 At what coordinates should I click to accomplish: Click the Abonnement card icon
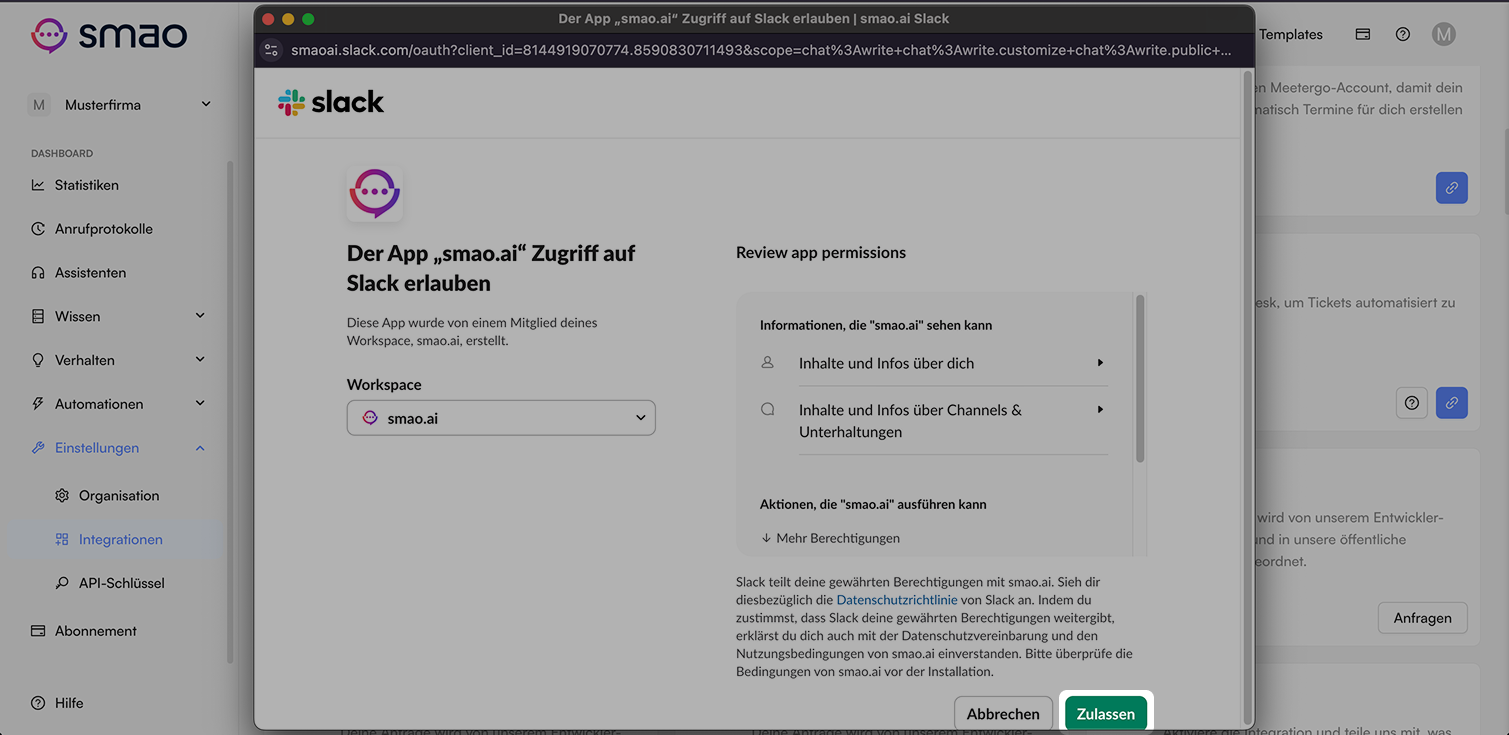point(38,631)
